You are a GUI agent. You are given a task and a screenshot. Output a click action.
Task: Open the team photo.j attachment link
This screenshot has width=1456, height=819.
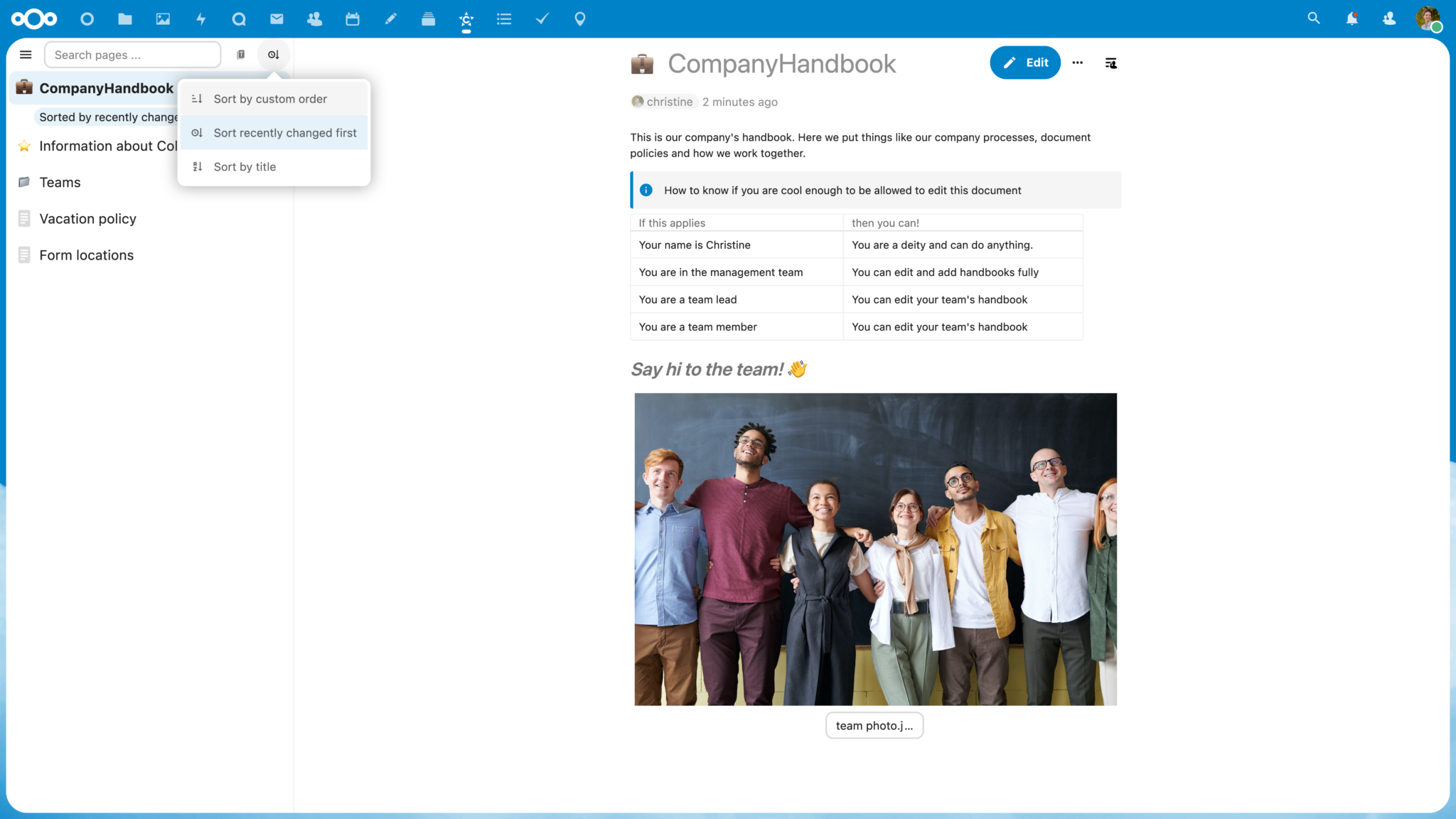(x=874, y=725)
